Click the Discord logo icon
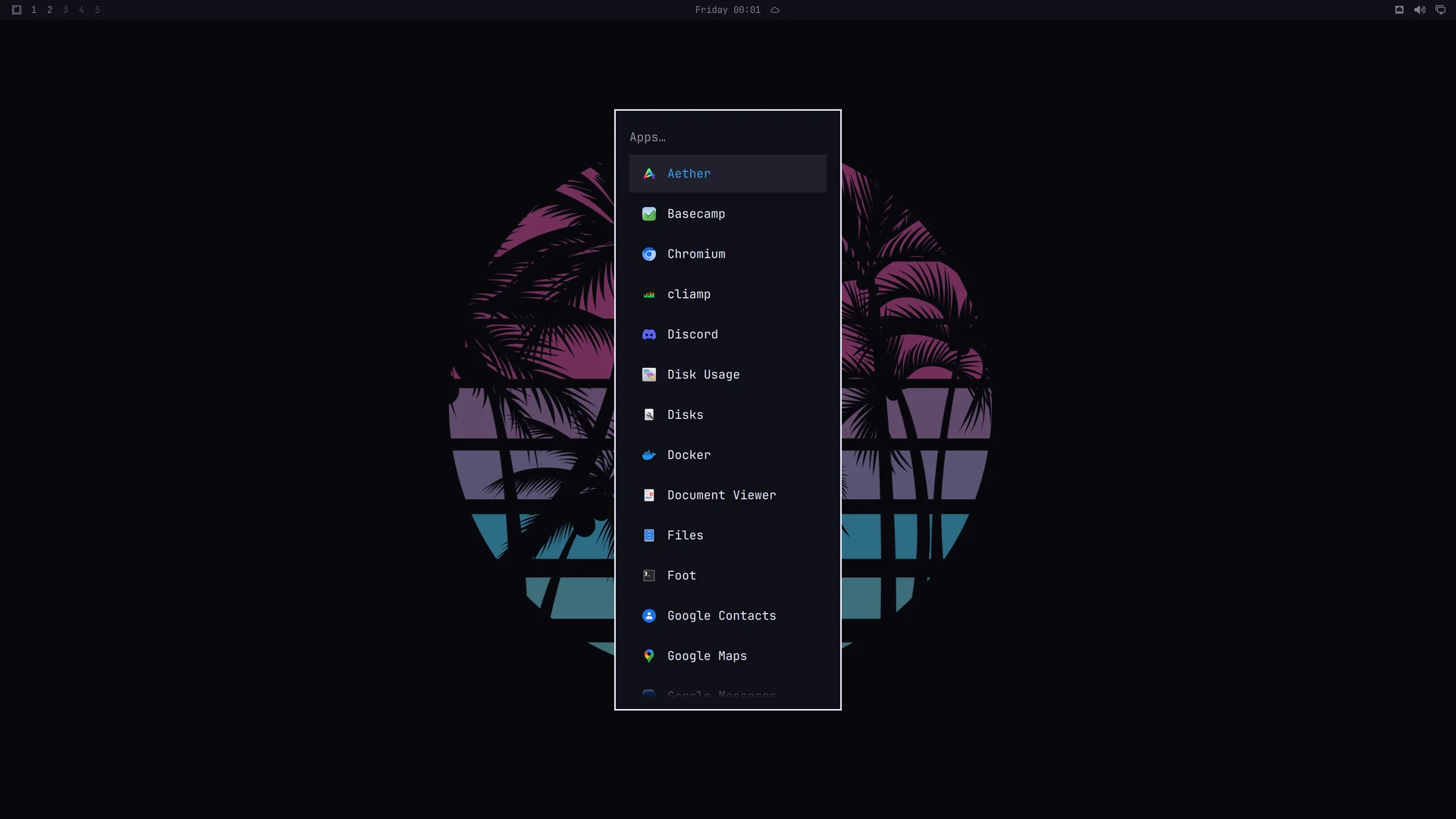 pyautogui.click(x=649, y=334)
